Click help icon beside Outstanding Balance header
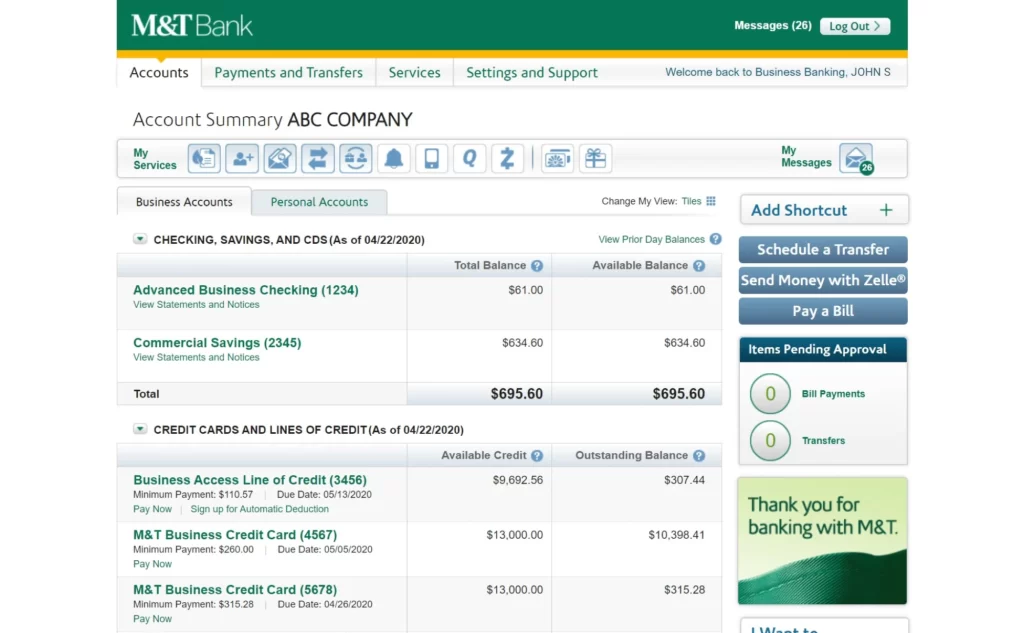The width and height of the screenshot is (1024, 633). pyautogui.click(x=699, y=456)
